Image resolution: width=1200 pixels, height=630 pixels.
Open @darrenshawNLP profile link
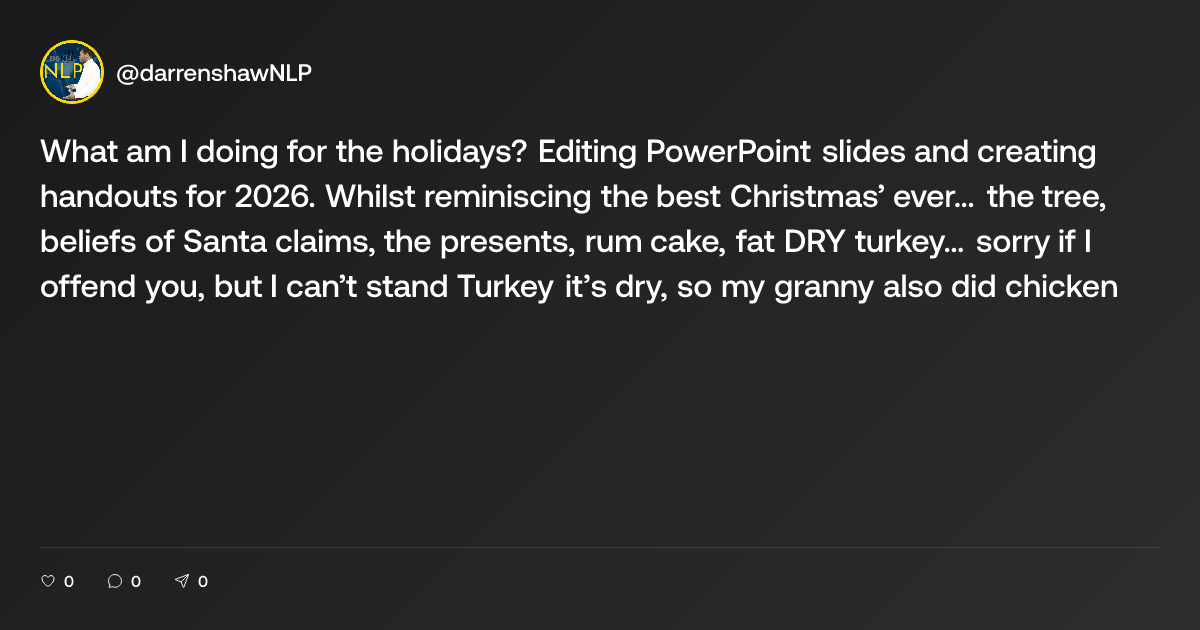click(x=214, y=72)
